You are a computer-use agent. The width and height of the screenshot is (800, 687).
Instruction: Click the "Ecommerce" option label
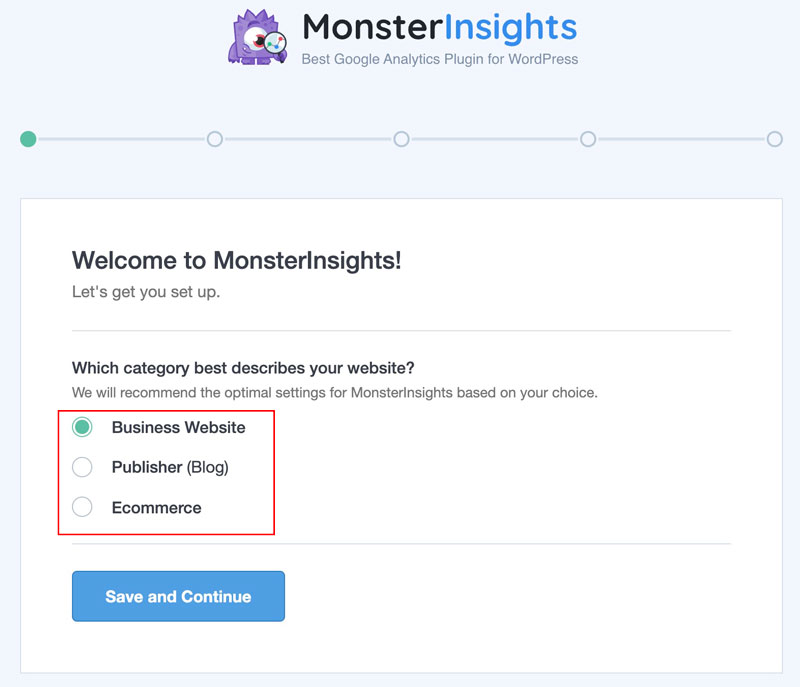tap(156, 508)
